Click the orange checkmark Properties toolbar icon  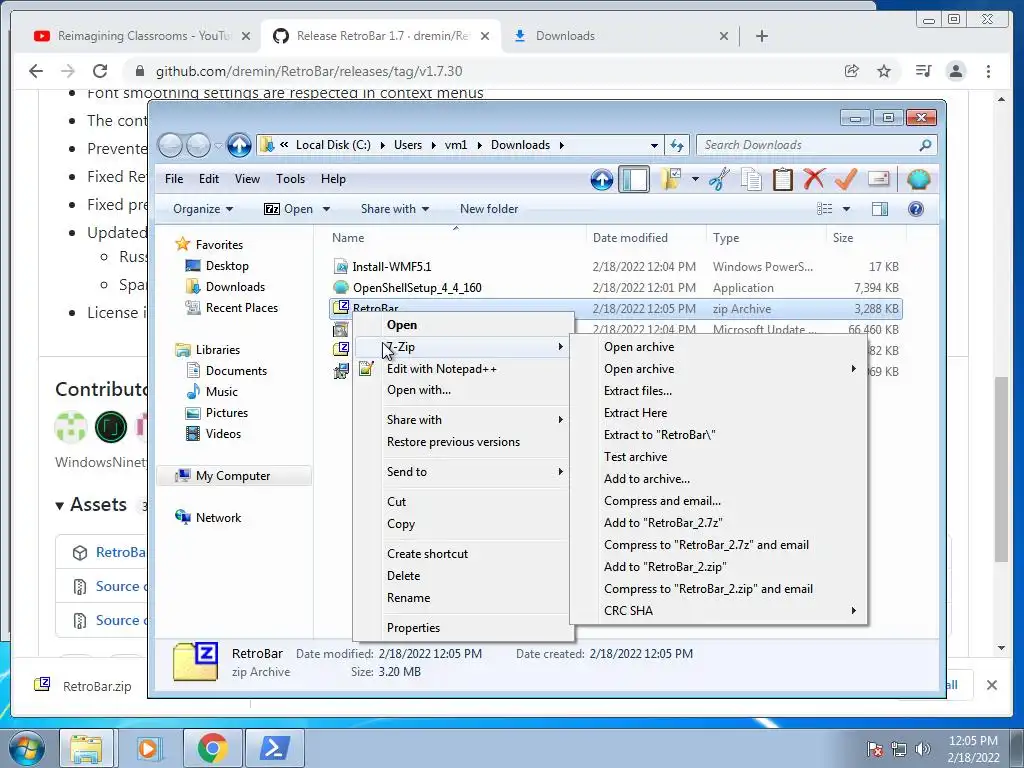[x=846, y=179]
